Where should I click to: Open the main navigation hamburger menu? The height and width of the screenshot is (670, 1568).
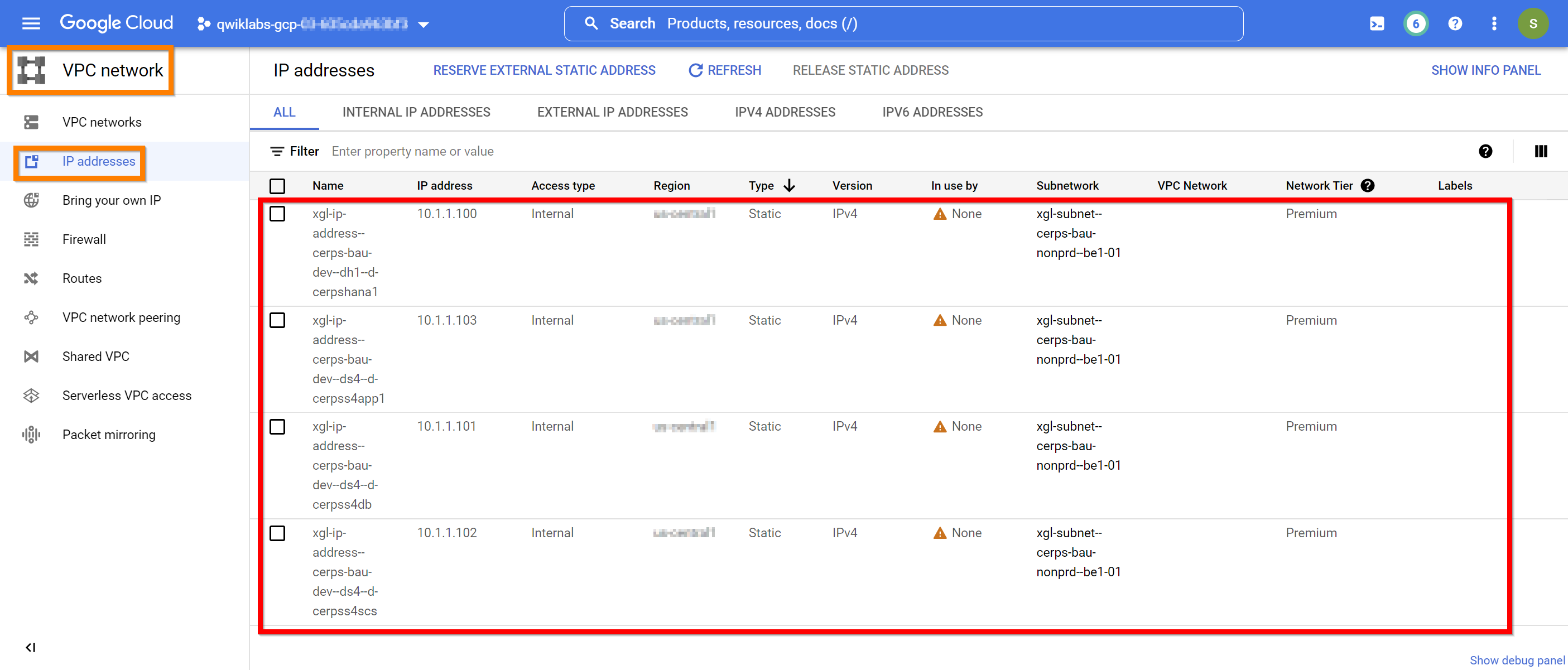(31, 24)
